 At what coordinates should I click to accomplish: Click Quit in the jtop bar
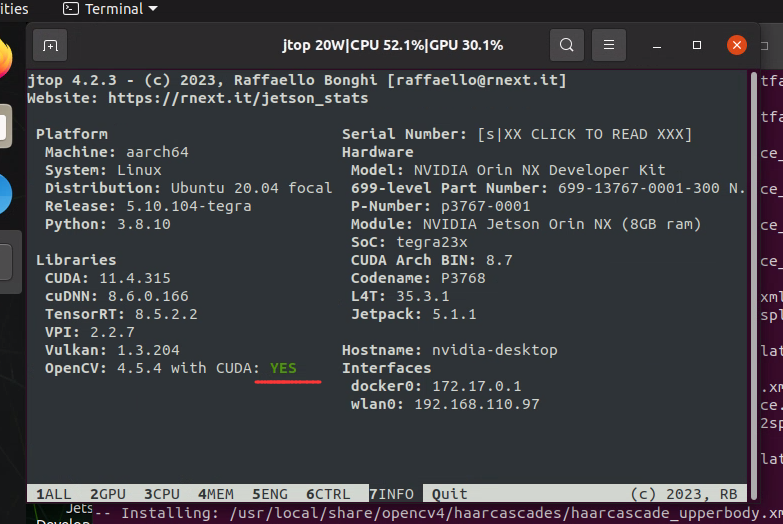tap(449, 494)
